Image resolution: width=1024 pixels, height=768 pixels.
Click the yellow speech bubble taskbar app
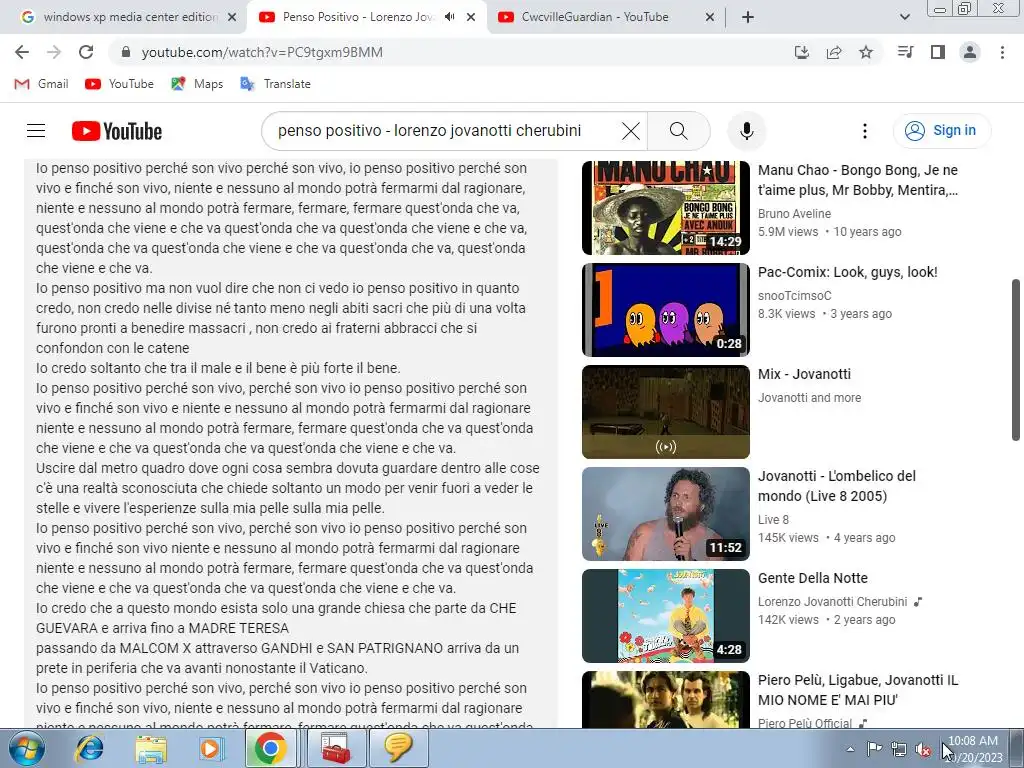(x=398, y=748)
